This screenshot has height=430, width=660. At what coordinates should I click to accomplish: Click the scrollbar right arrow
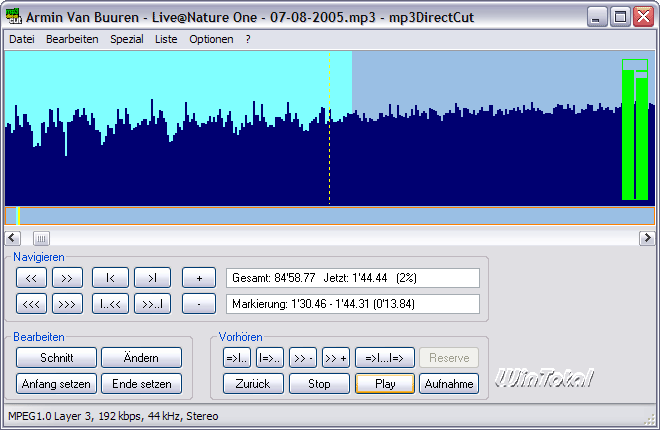(x=647, y=238)
